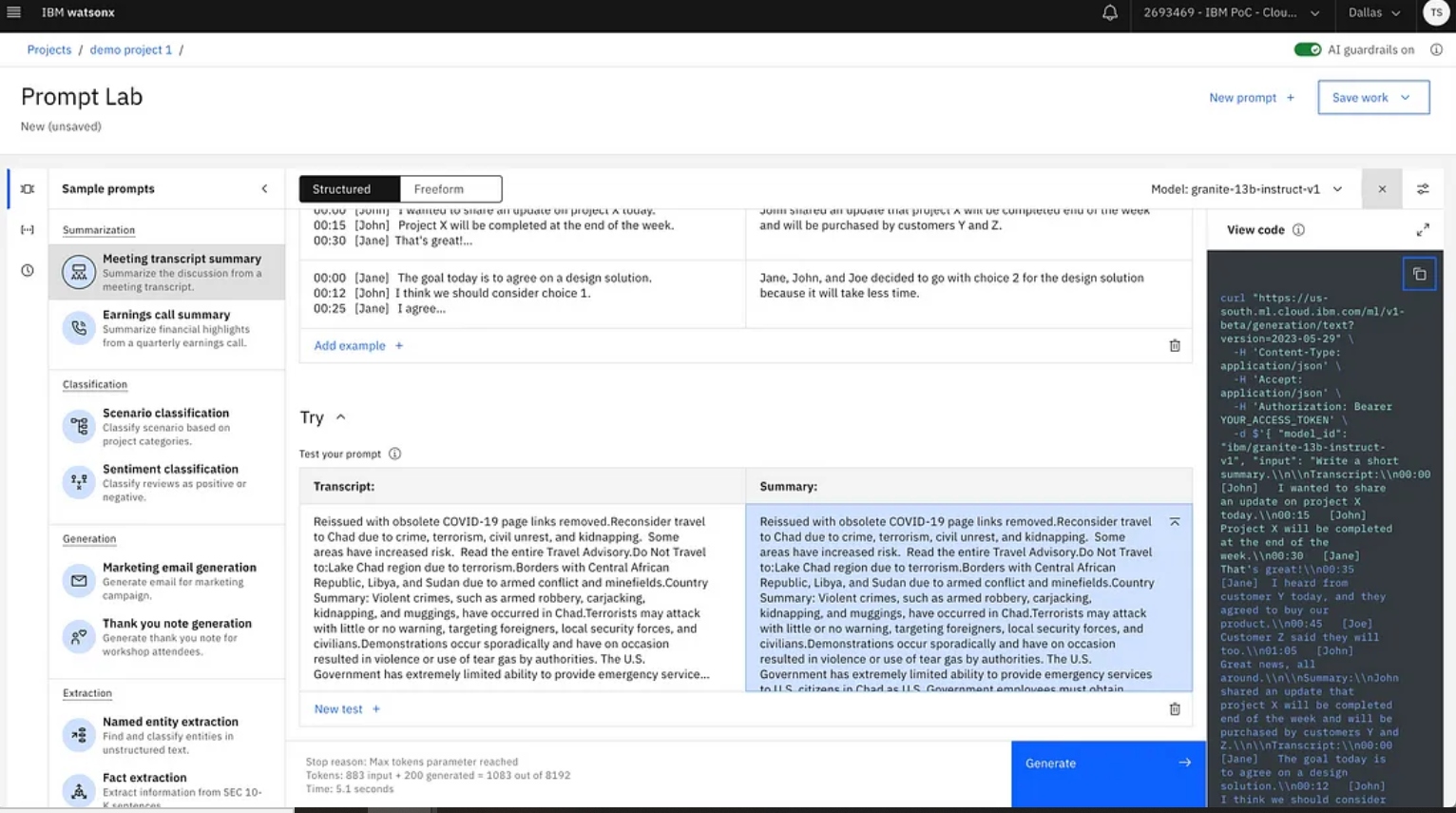This screenshot has width=1456, height=813.
Task: Expand the View code panel fullscreen
Action: point(1423,230)
